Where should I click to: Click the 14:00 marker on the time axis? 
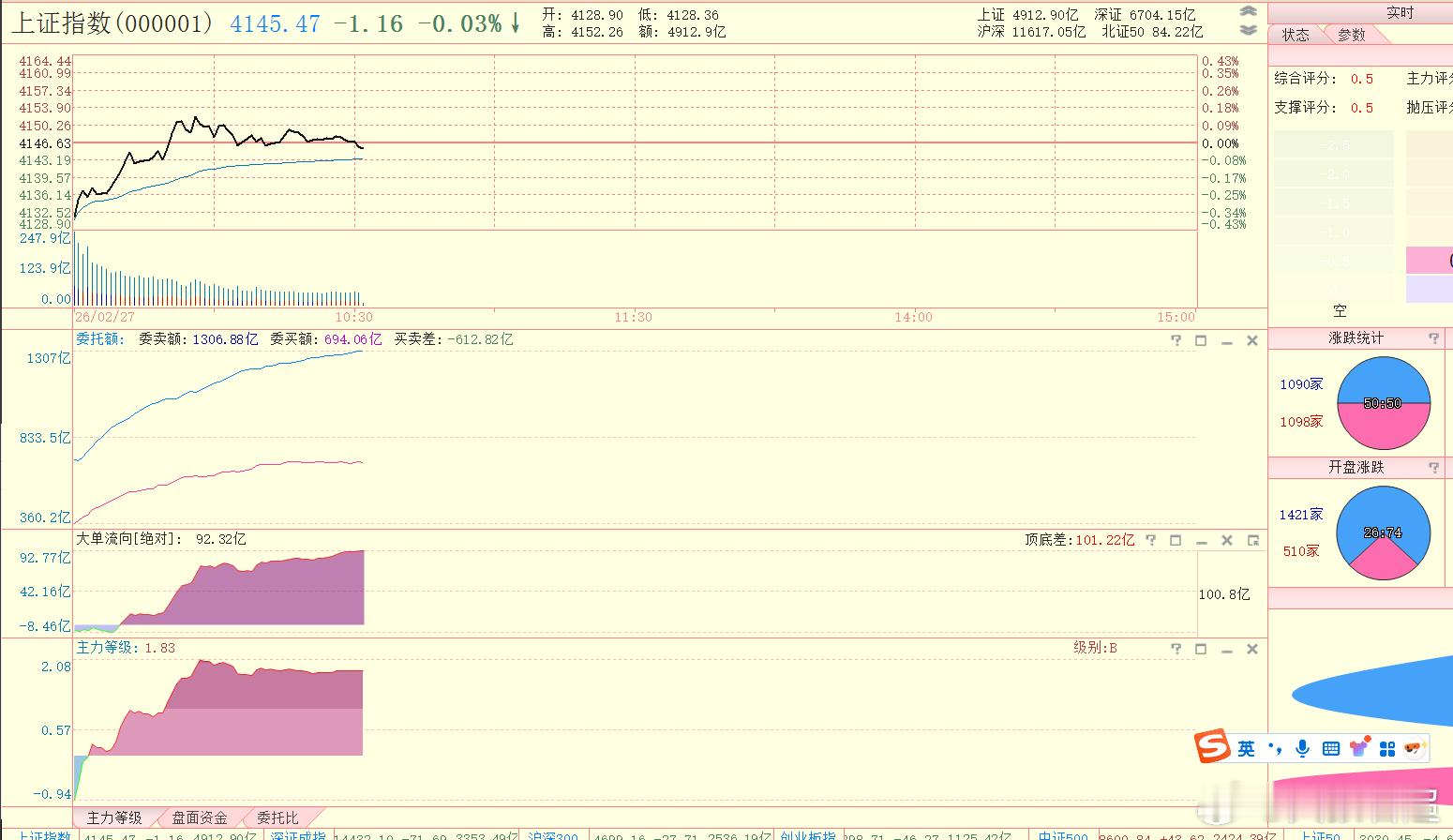pyautogui.click(x=913, y=318)
